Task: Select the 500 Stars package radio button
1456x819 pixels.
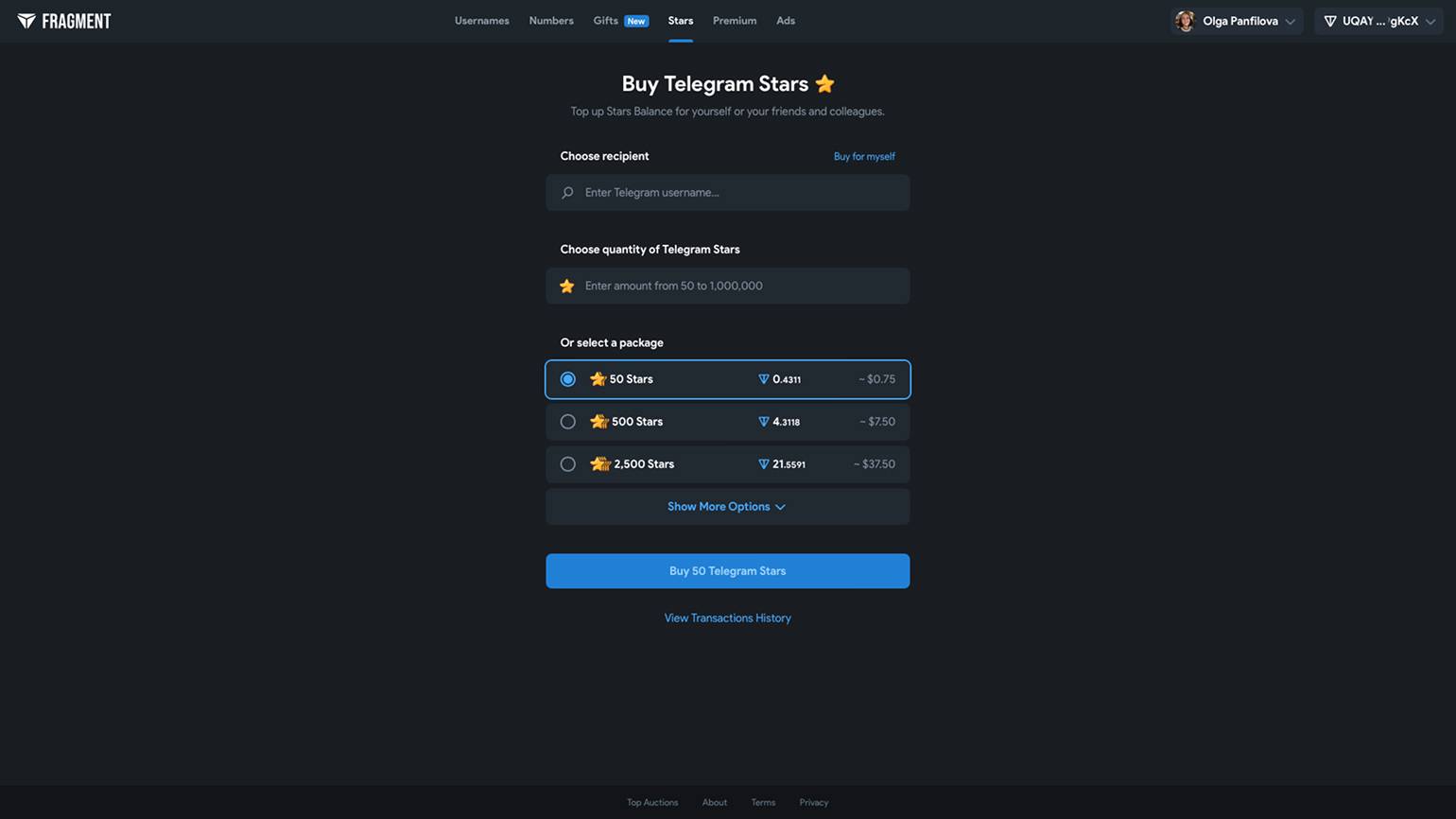Action: click(567, 422)
